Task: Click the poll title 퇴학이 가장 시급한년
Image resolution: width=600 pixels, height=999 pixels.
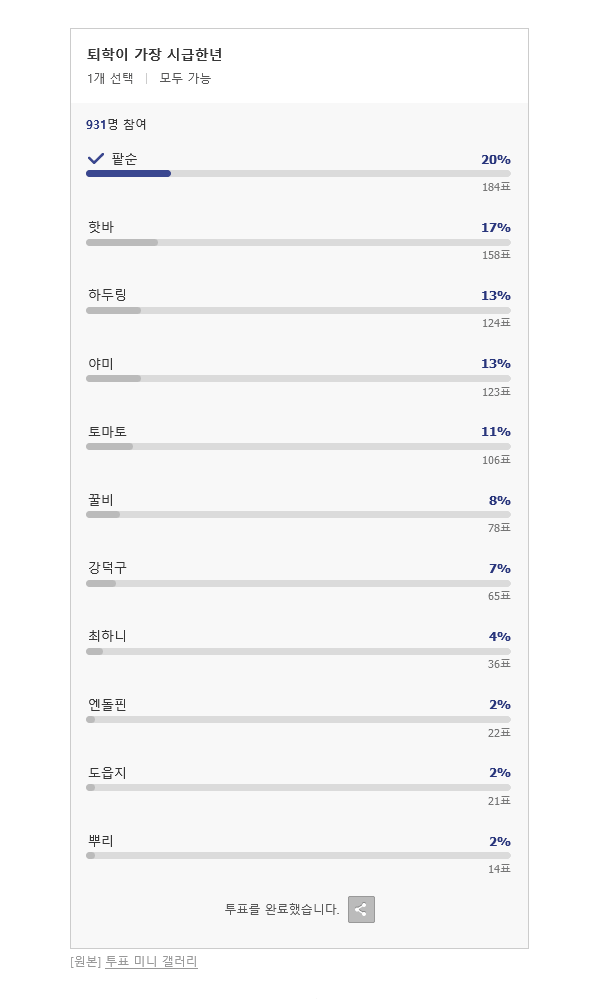Action: 154,55
